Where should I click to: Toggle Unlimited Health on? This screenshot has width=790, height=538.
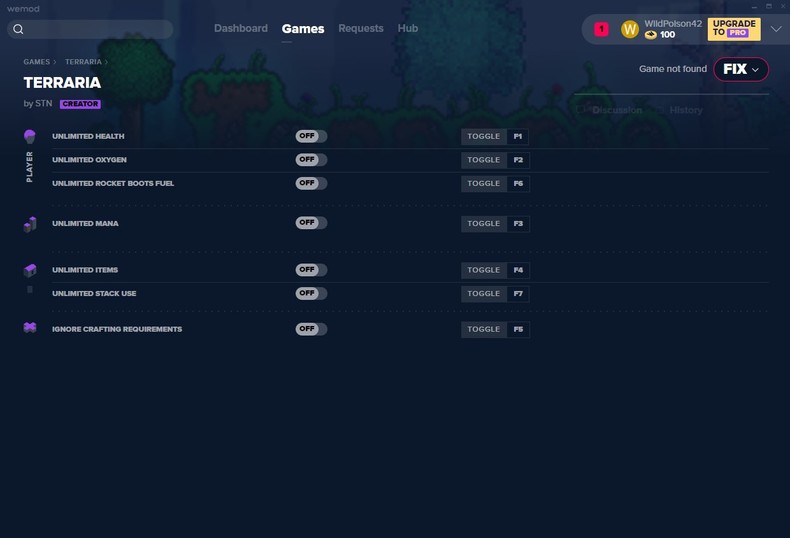(311, 136)
